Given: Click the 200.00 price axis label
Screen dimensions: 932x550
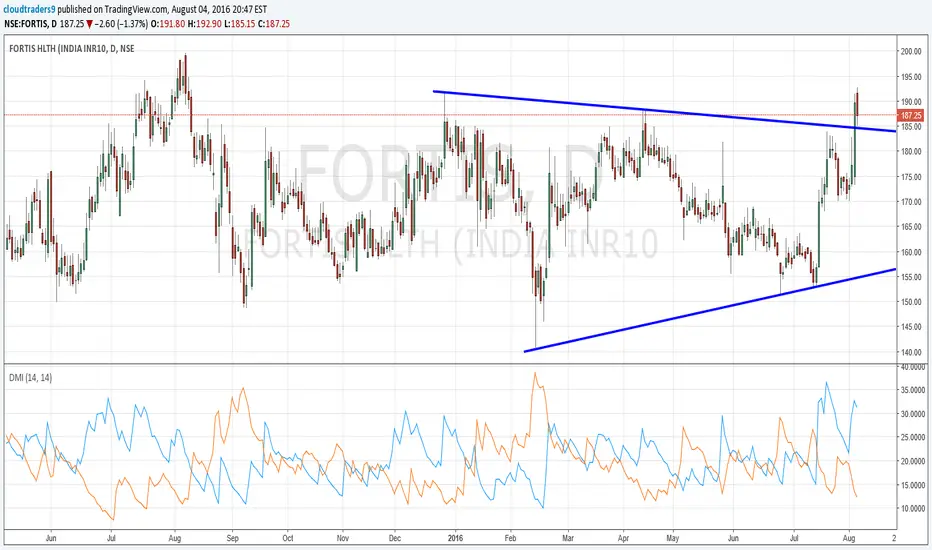Looking at the screenshot, I should [911, 51].
